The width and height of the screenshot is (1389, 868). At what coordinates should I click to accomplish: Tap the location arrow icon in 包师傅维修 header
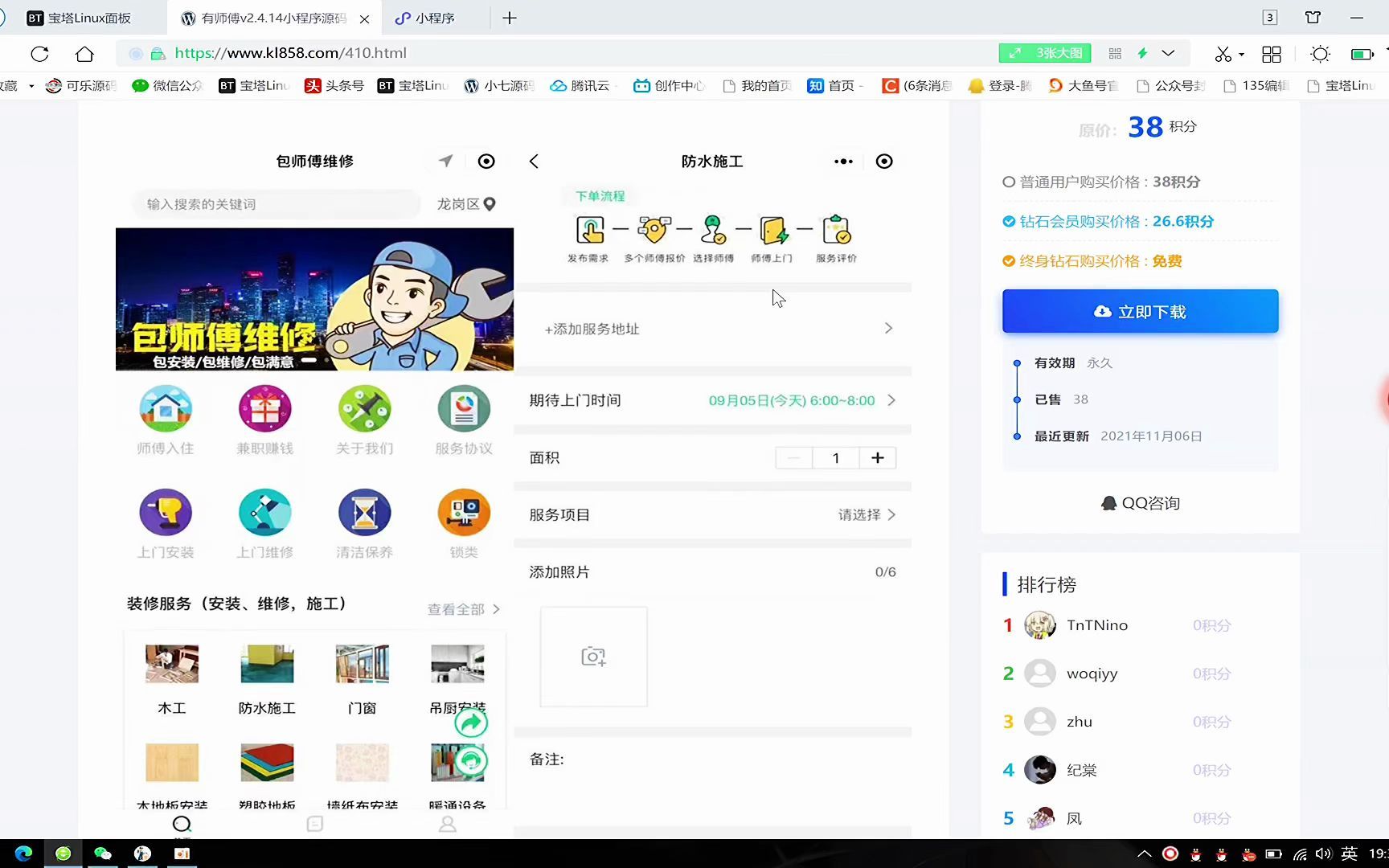pyautogui.click(x=446, y=161)
